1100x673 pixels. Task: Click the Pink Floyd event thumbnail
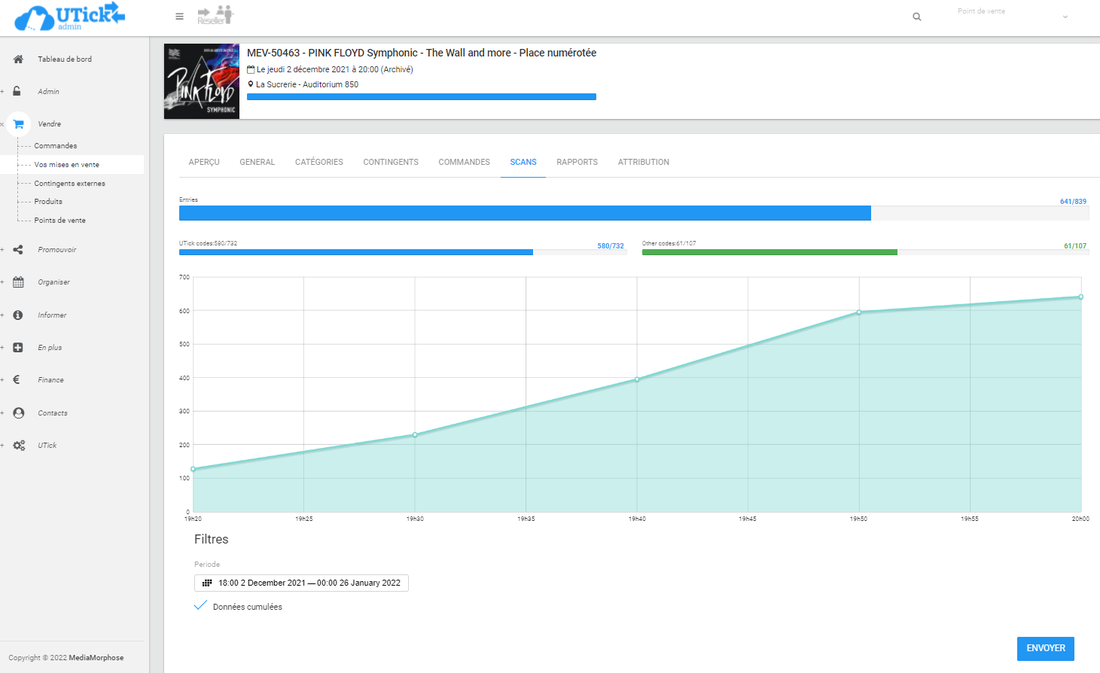coord(201,81)
